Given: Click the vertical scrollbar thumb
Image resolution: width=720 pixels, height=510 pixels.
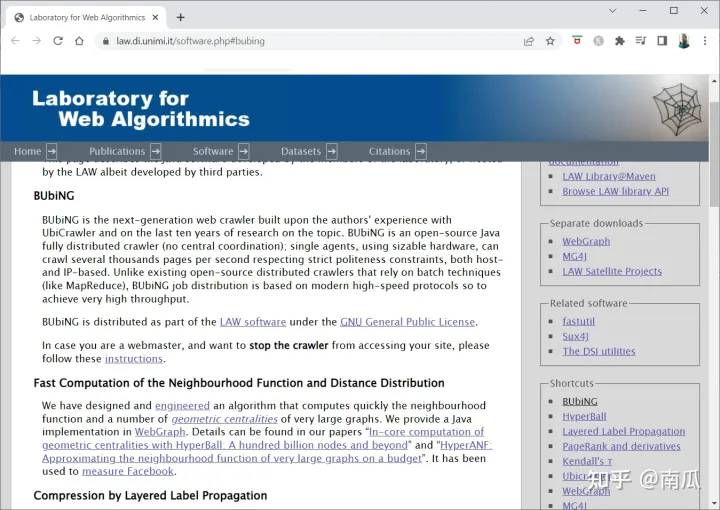Looking at the screenshot, I should click(x=714, y=154).
